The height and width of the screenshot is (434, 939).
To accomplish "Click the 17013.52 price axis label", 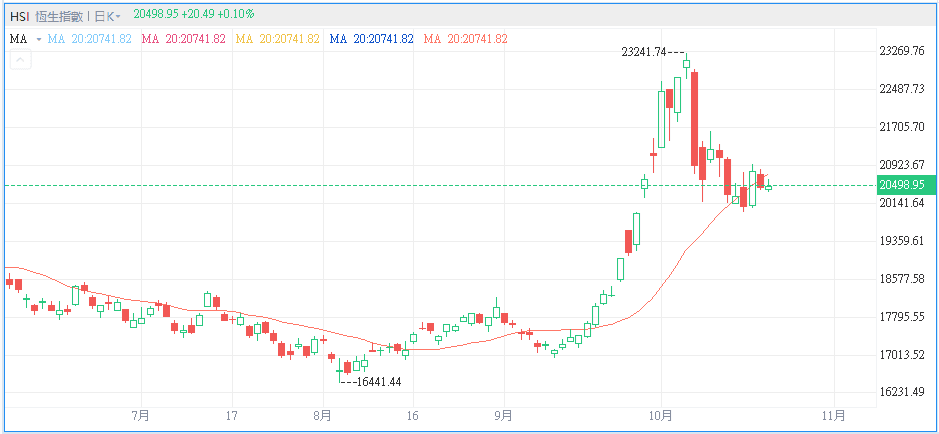I will [902, 355].
